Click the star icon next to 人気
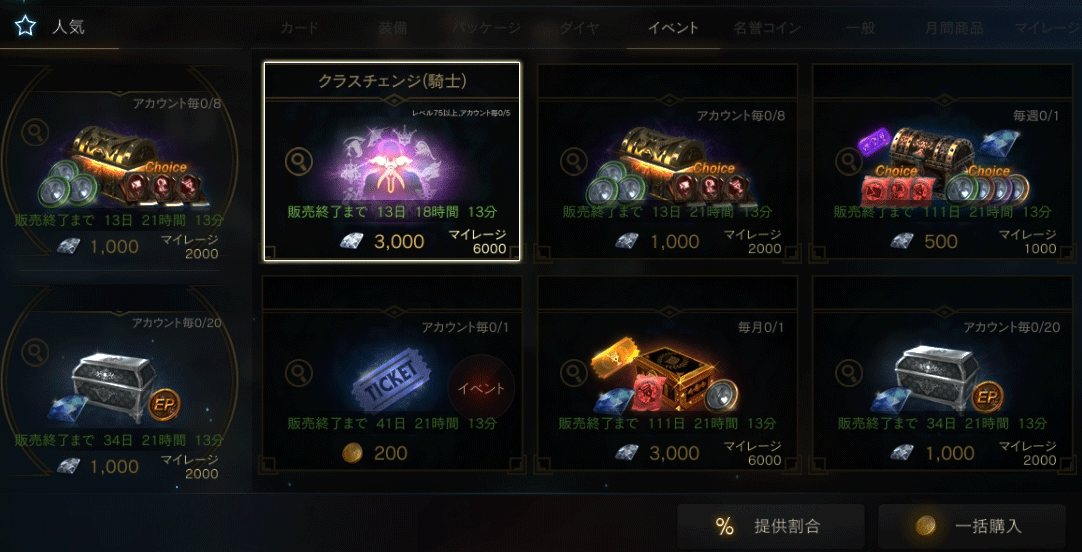This screenshot has height=552, width=1082. 26,27
